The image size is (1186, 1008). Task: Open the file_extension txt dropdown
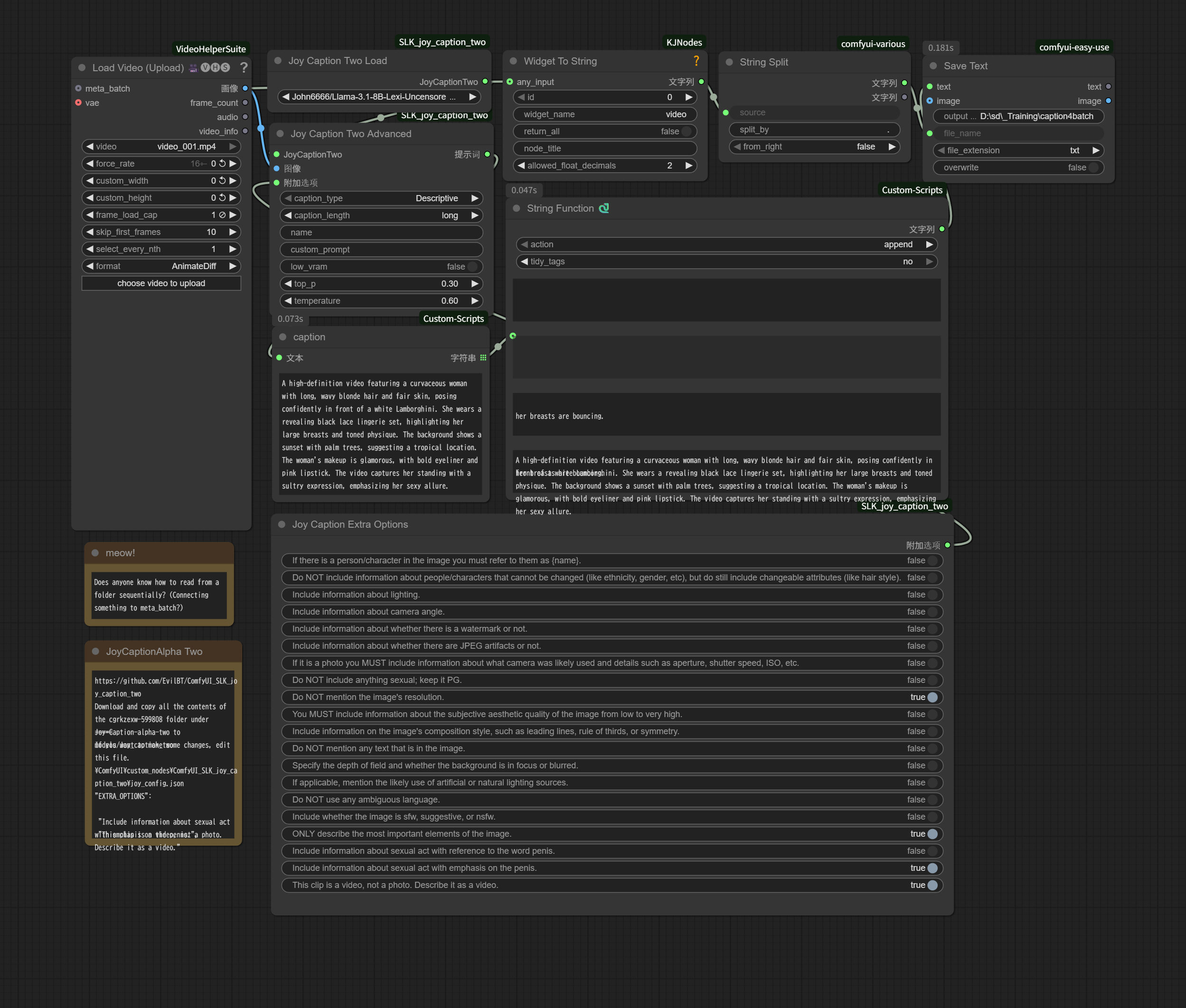[1017, 150]
